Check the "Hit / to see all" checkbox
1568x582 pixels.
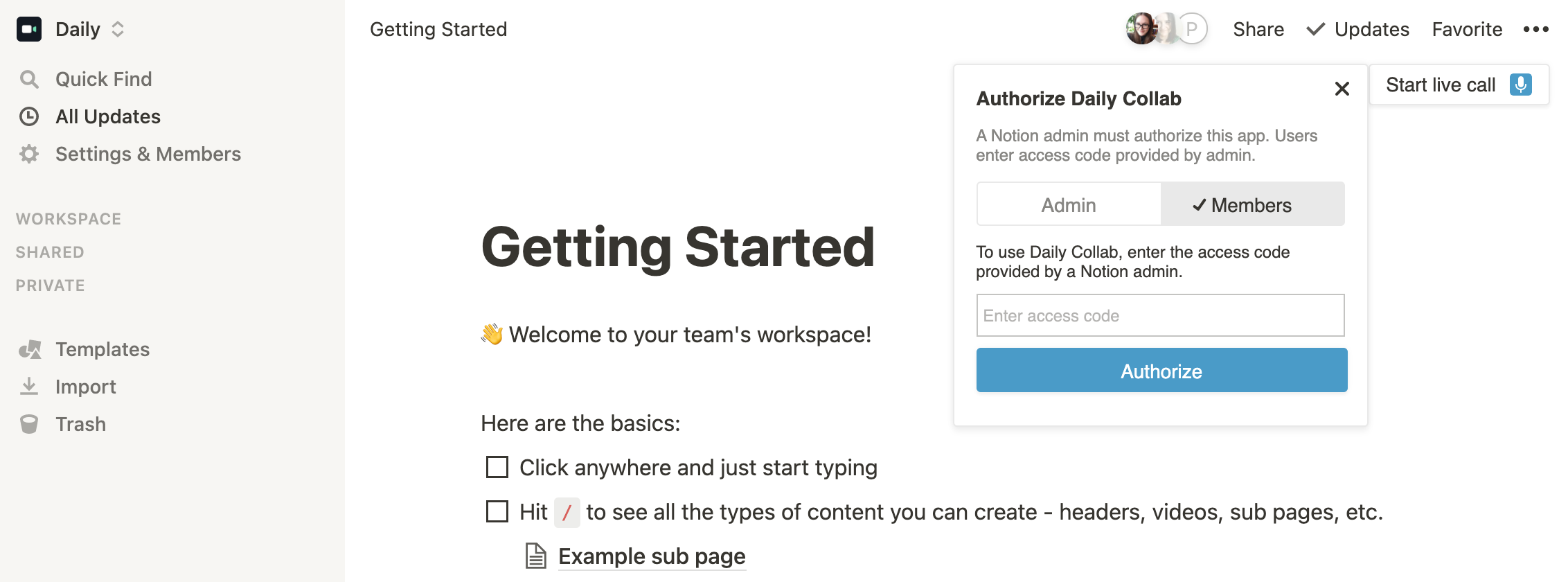click(x=497, y=511)
